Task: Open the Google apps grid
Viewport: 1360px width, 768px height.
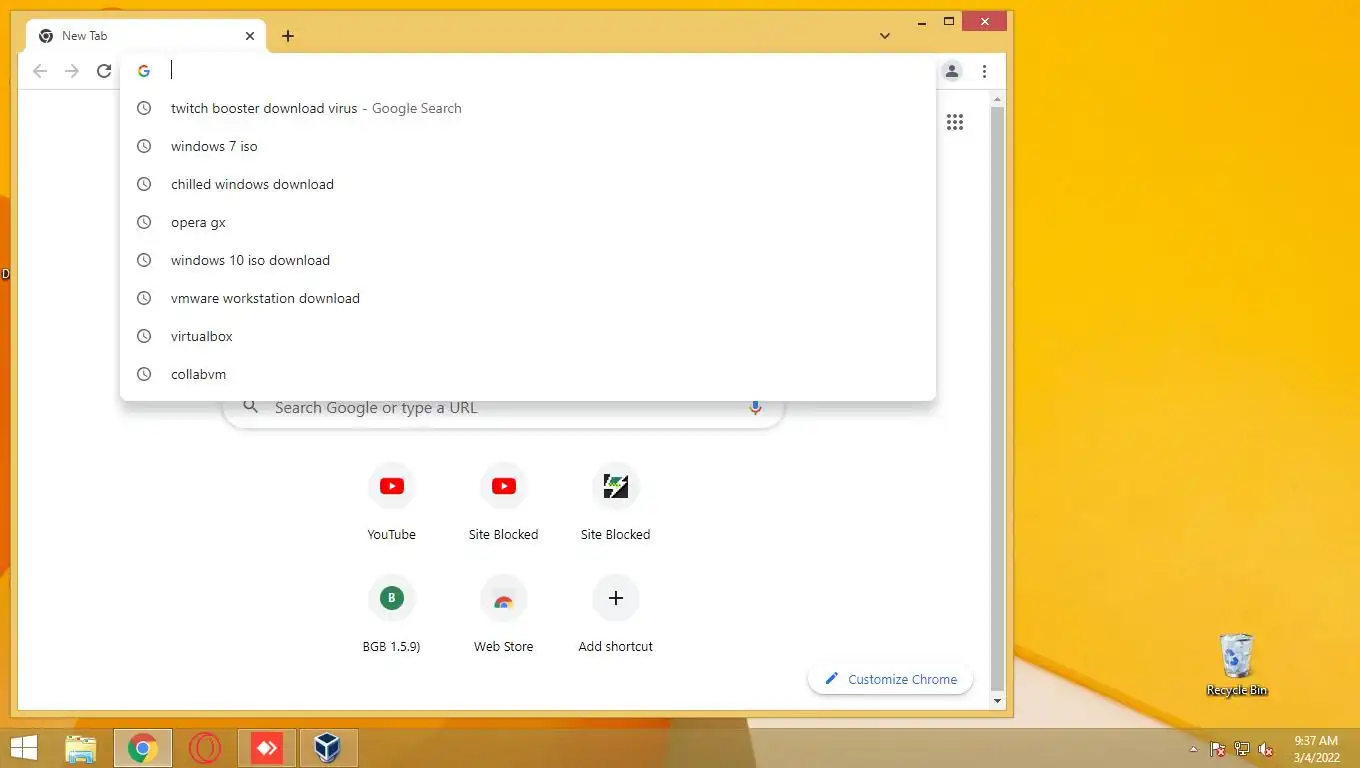Action: (955, 122)
